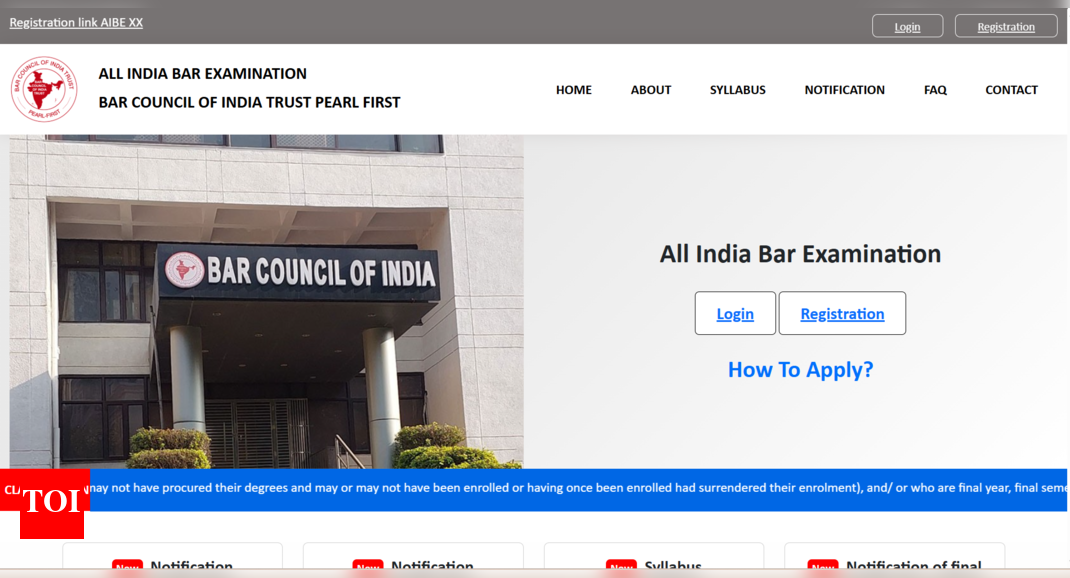Select SYLLABUS in the navigation bar
Screen dimensions: 1070x578
point(737,89)
